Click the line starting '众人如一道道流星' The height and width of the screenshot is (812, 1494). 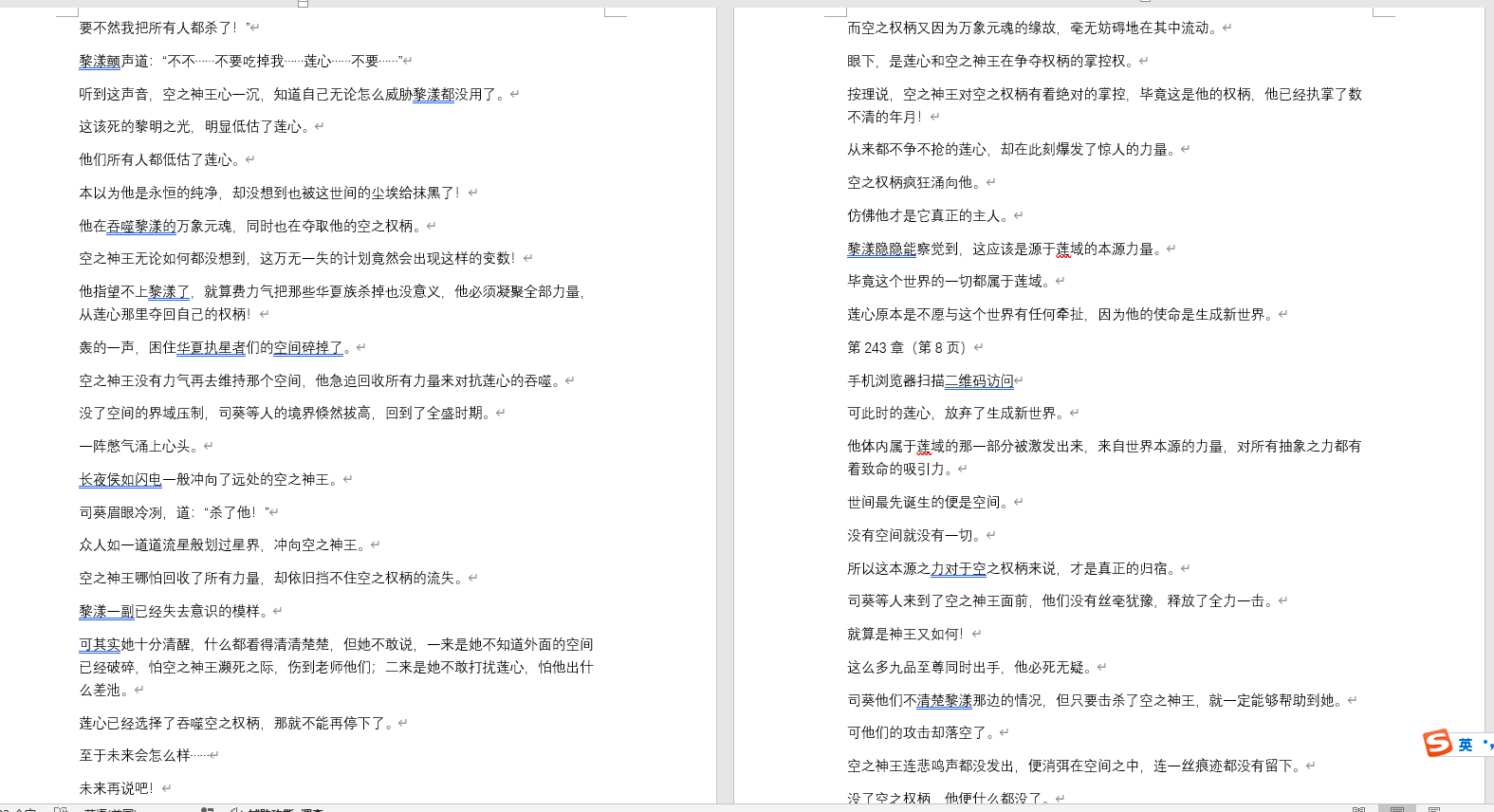(224, 544)
